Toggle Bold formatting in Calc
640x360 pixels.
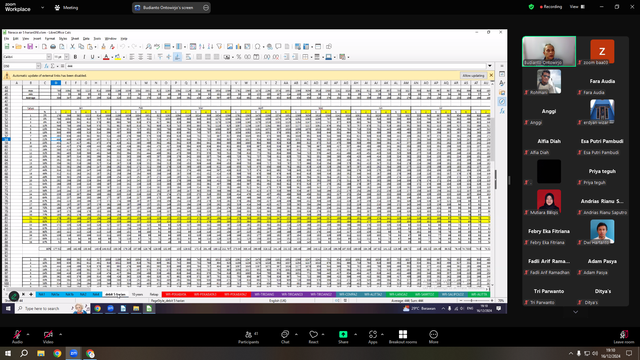click(75, 57)
